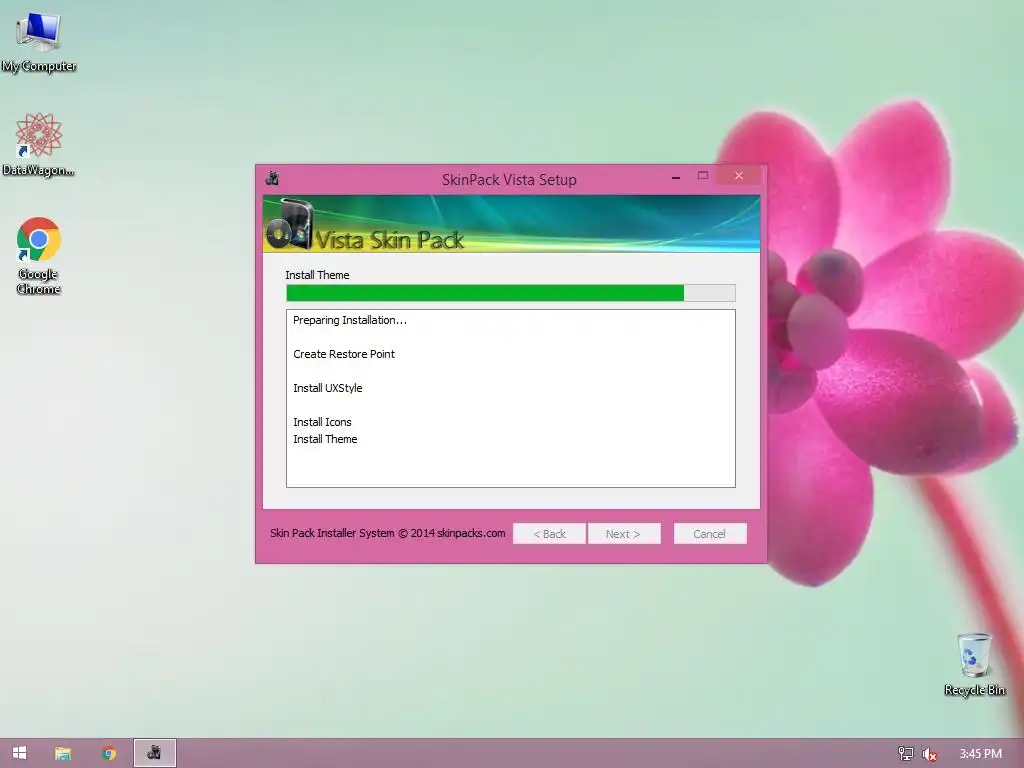
Task: Select 'Install Icons' log line
Action: (x=323, y=422)
